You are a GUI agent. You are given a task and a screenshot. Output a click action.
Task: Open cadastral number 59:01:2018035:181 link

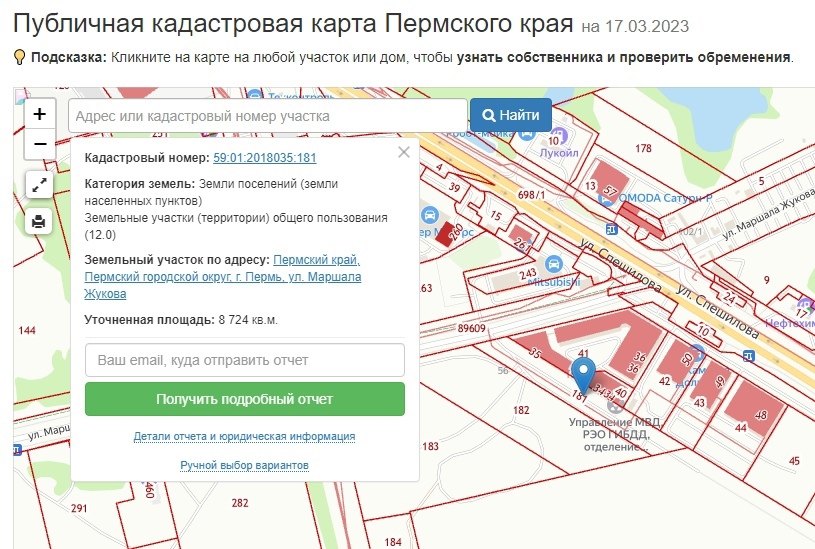265,158
